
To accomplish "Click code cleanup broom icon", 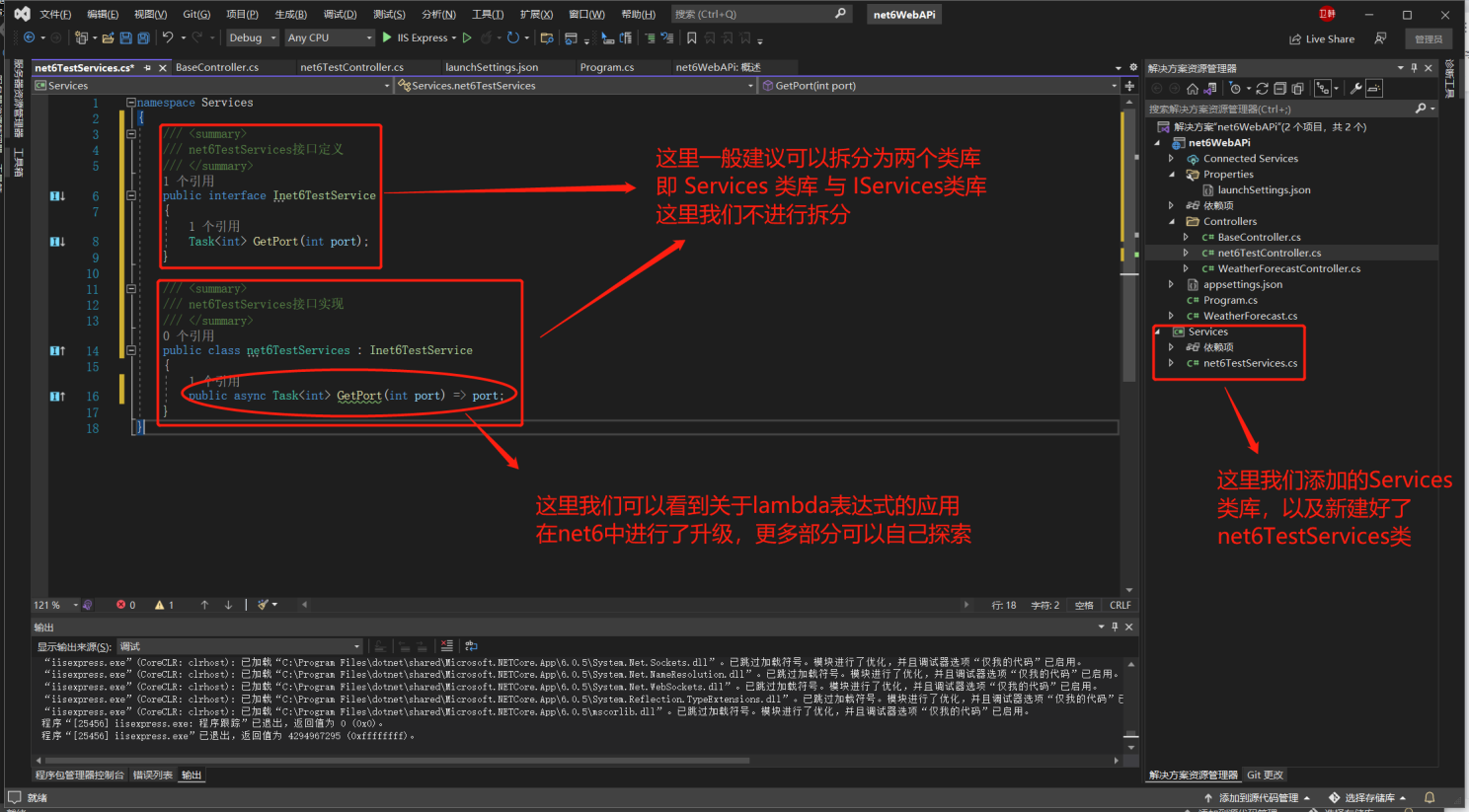I will pos(263,605).
